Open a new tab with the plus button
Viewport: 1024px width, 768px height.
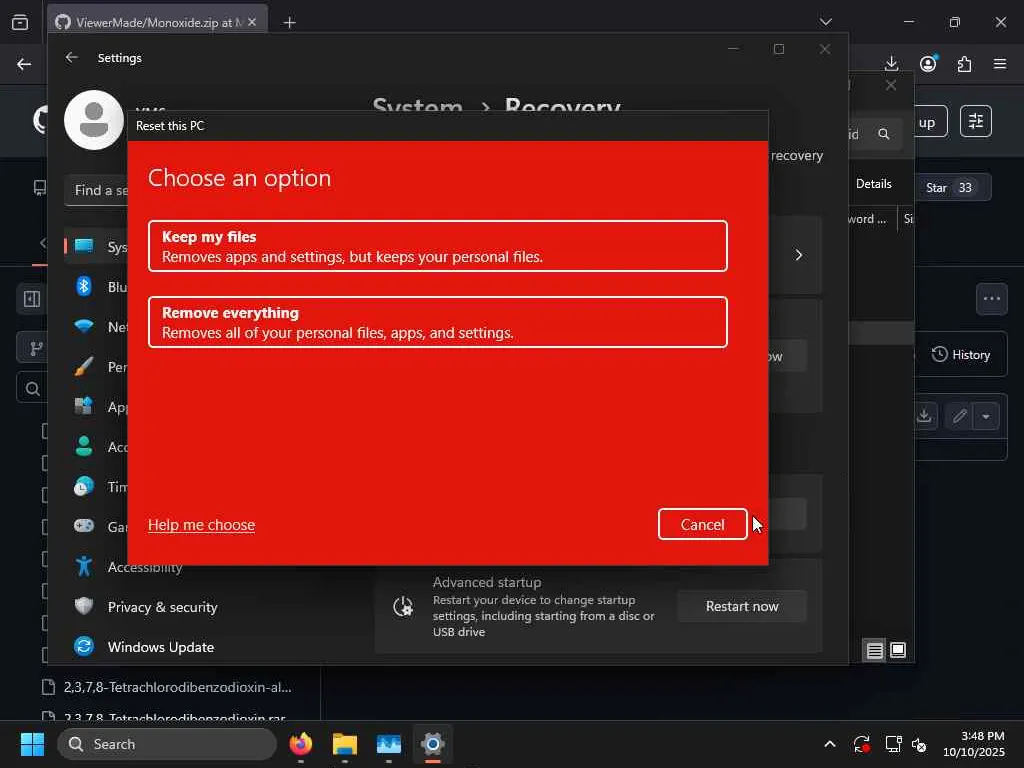[x=289, y=23]
